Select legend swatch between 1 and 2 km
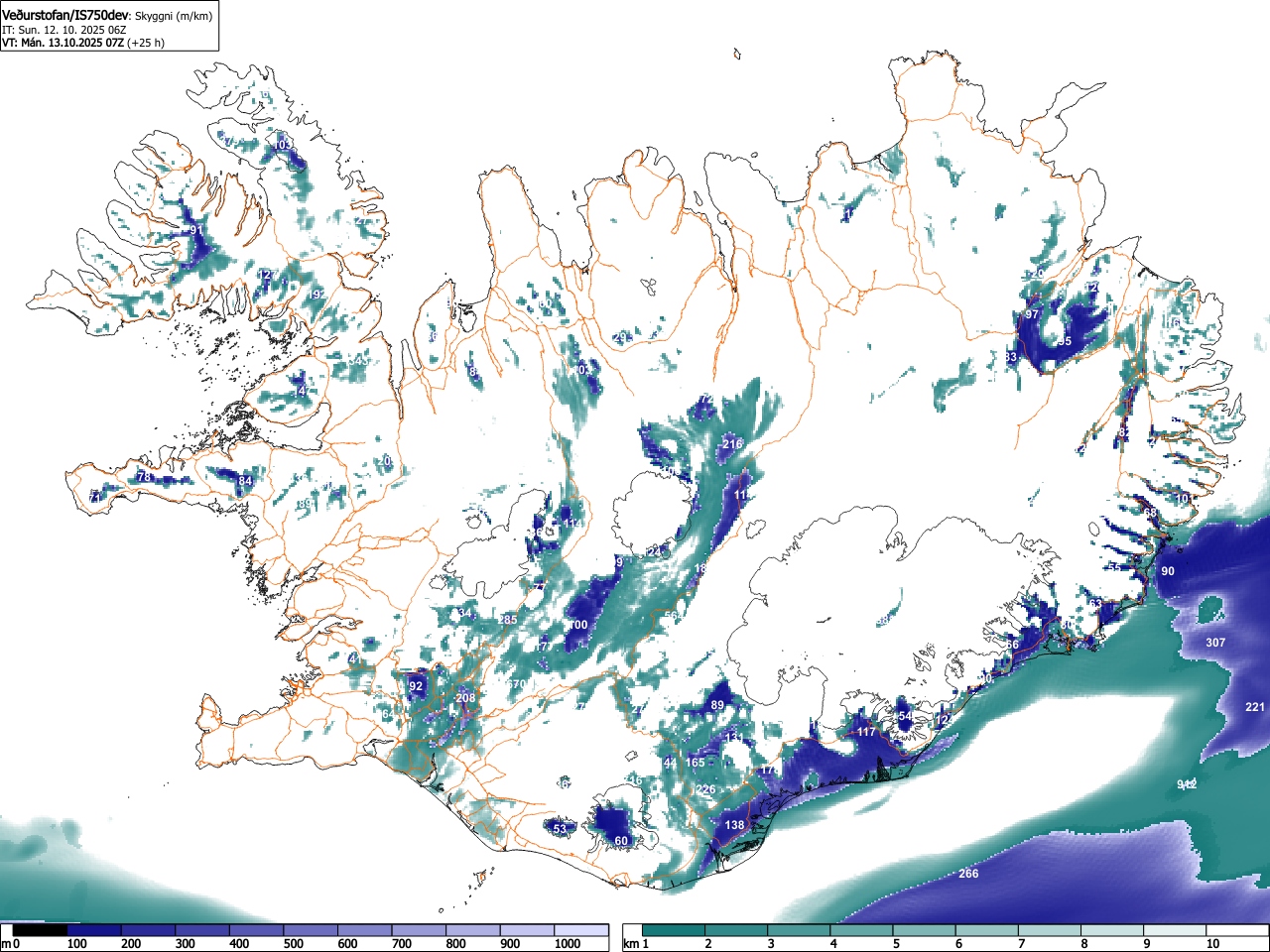Viewport: 1270px width, 952px height. pos(675,930)
